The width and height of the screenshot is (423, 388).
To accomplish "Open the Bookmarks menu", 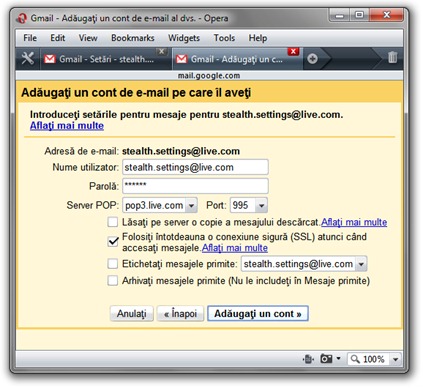I will [x=133, y=38].
